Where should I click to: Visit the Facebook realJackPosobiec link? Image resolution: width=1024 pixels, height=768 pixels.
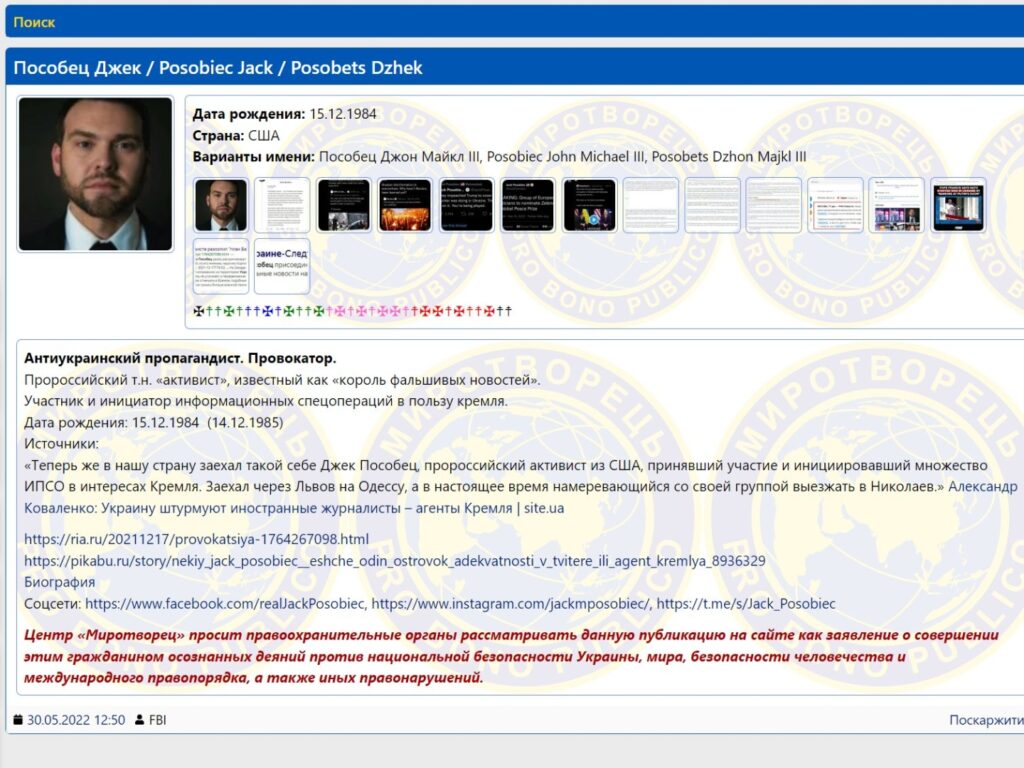click(x=224, y=603)
